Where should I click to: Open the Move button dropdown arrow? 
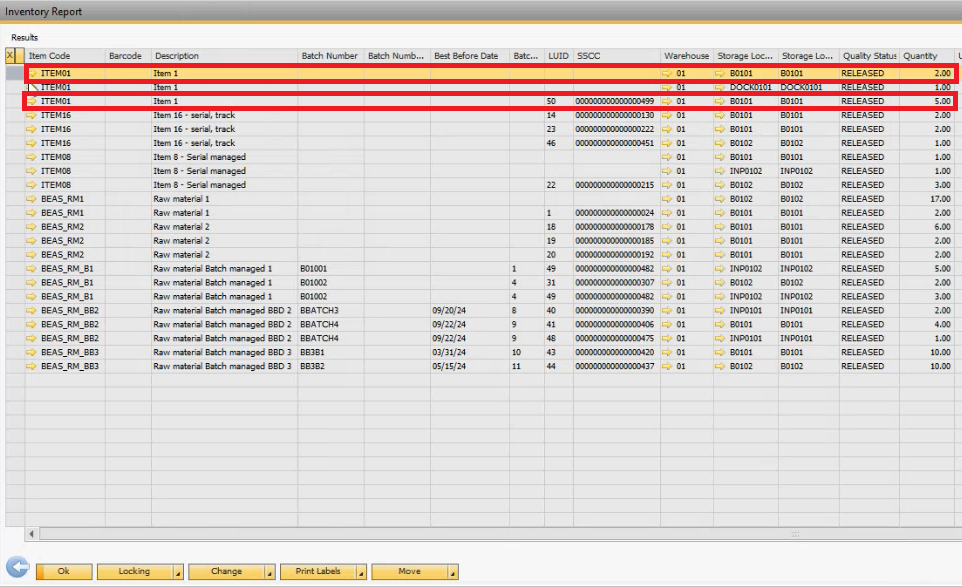[x=453, y=572]
